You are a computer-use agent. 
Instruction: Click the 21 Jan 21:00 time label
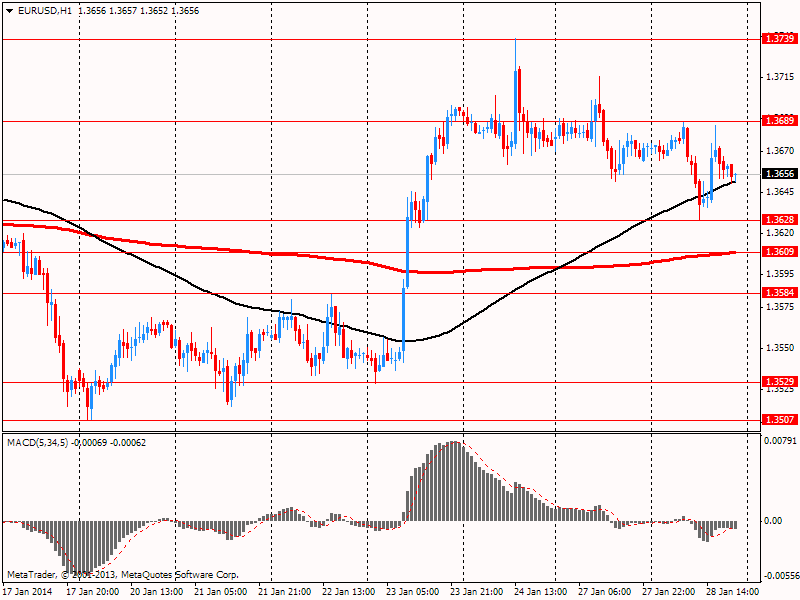285,592
